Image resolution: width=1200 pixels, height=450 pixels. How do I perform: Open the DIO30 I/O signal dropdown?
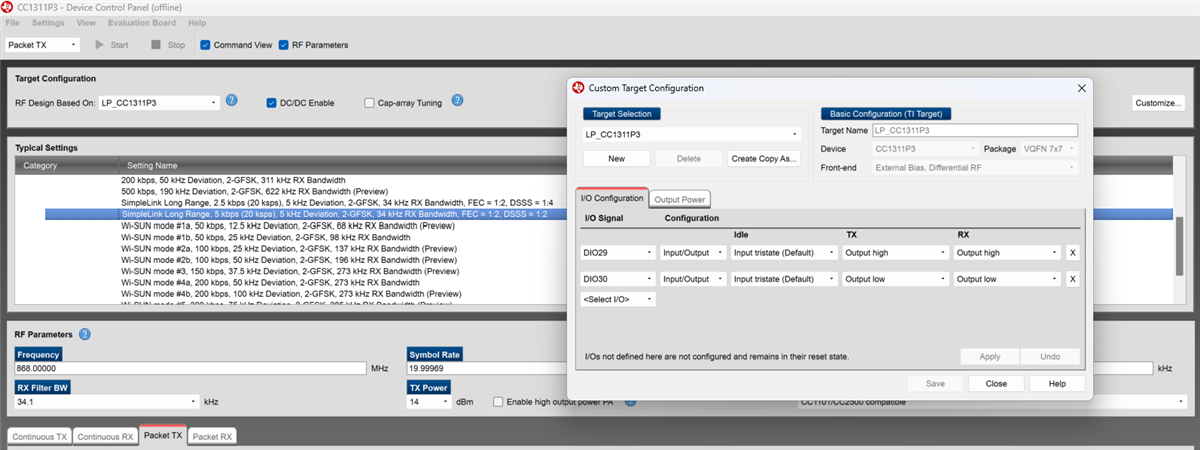618,279
